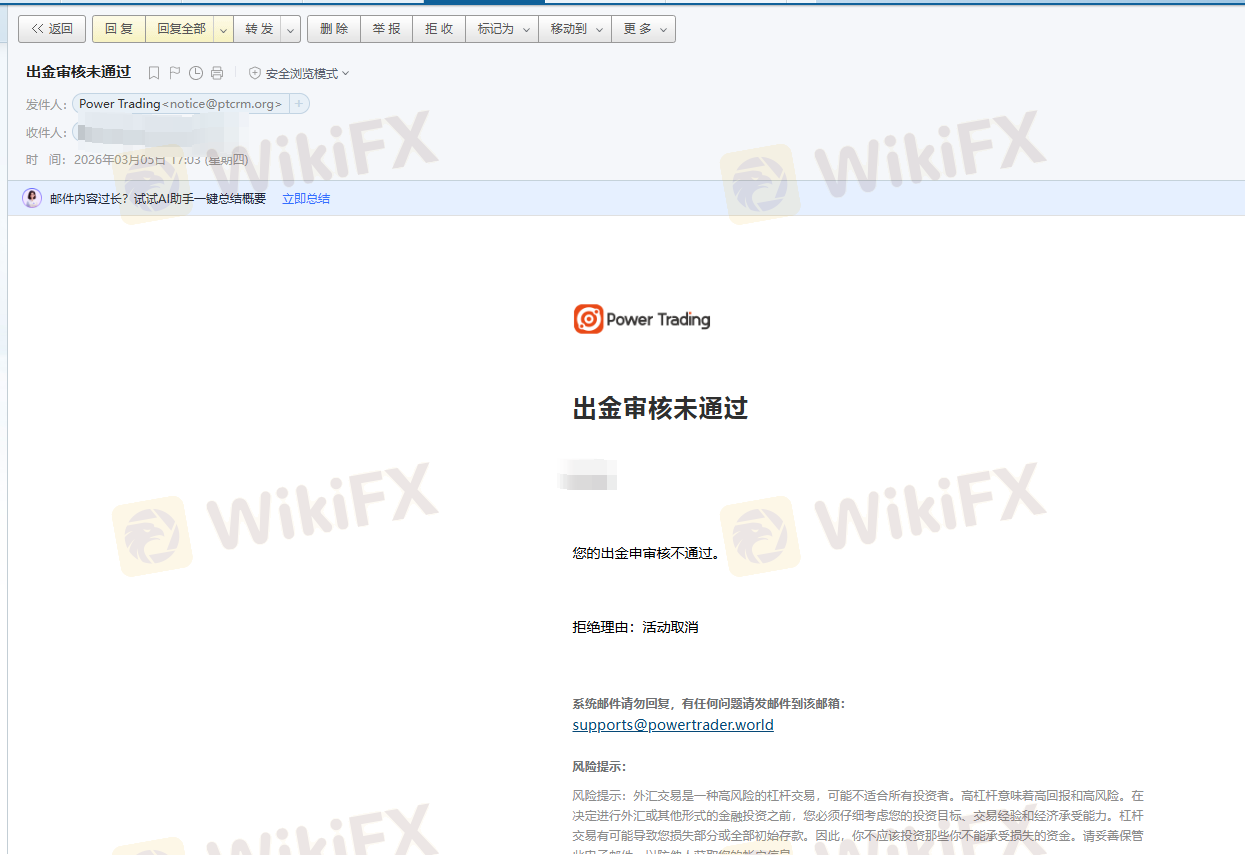The width and height of the screenshot is (1245, 855).
Task: Open the 移动到 move-to dropdown
Action: [x=575, y=29]
